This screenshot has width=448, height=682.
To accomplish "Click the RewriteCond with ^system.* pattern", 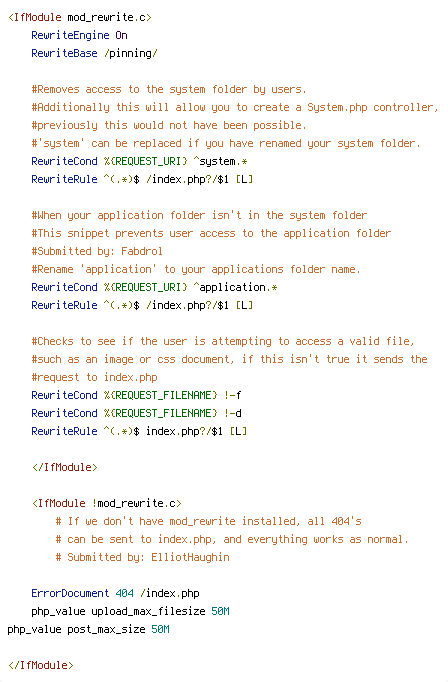I will coord(140,161).
